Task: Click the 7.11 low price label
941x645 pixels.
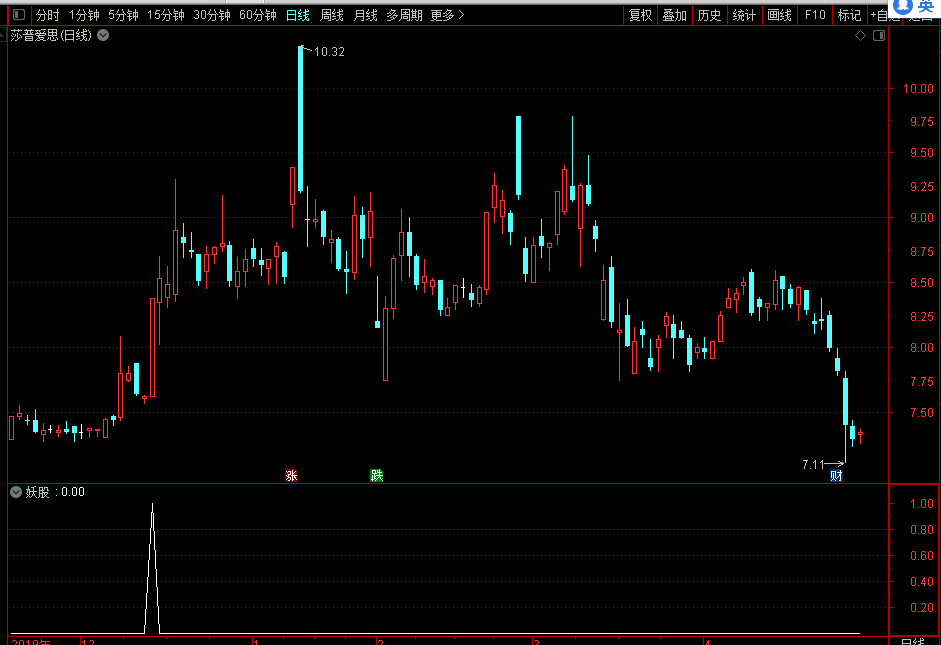Action: pos(813,464)
